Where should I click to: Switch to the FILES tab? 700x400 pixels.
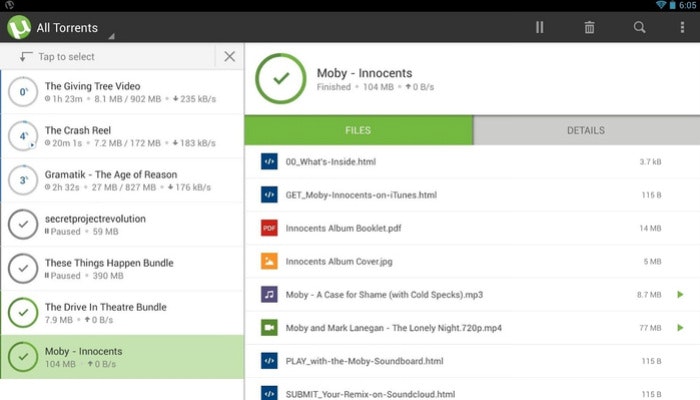click(x=358, y=130)
